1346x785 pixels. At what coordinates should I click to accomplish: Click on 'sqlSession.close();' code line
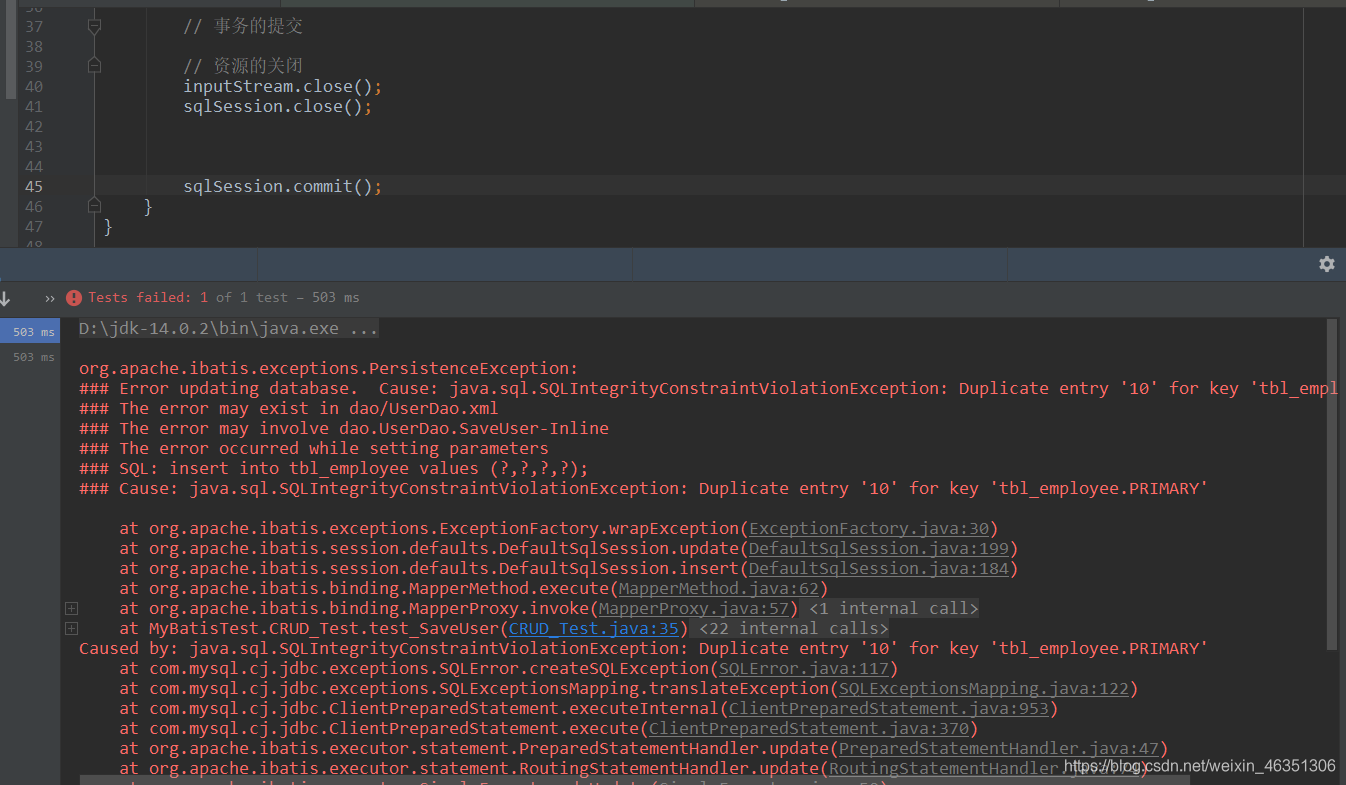point(278,106)
